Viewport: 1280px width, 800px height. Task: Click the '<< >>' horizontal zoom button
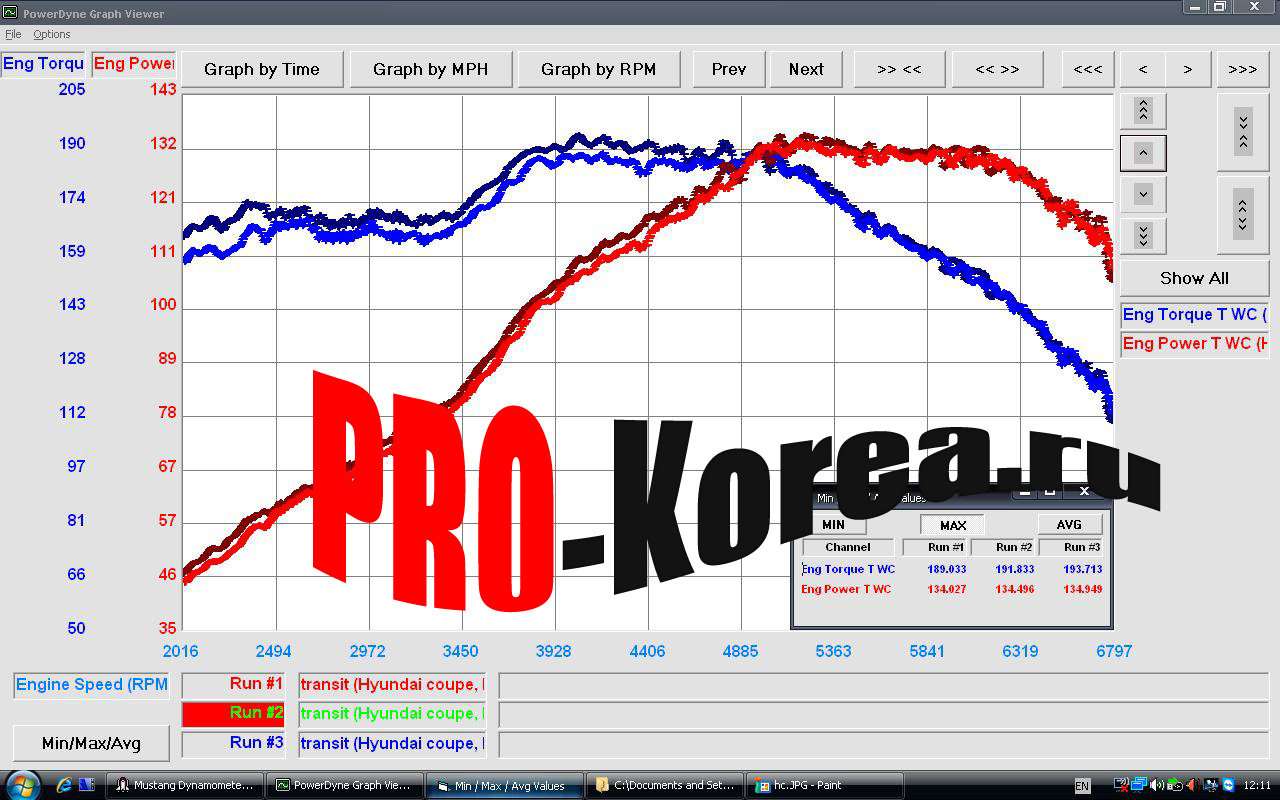click(997, 69)
